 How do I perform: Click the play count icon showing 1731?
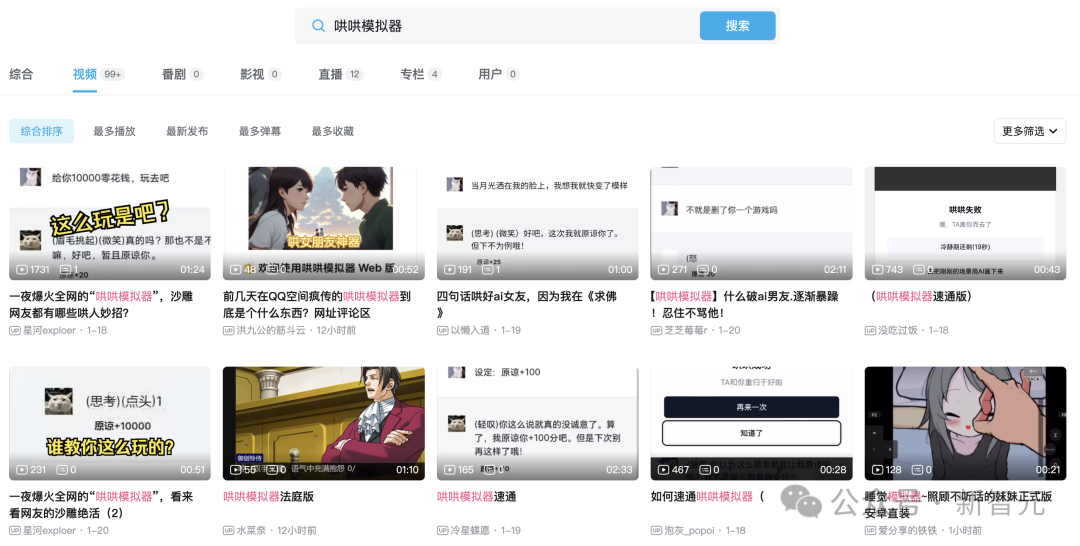22,270
